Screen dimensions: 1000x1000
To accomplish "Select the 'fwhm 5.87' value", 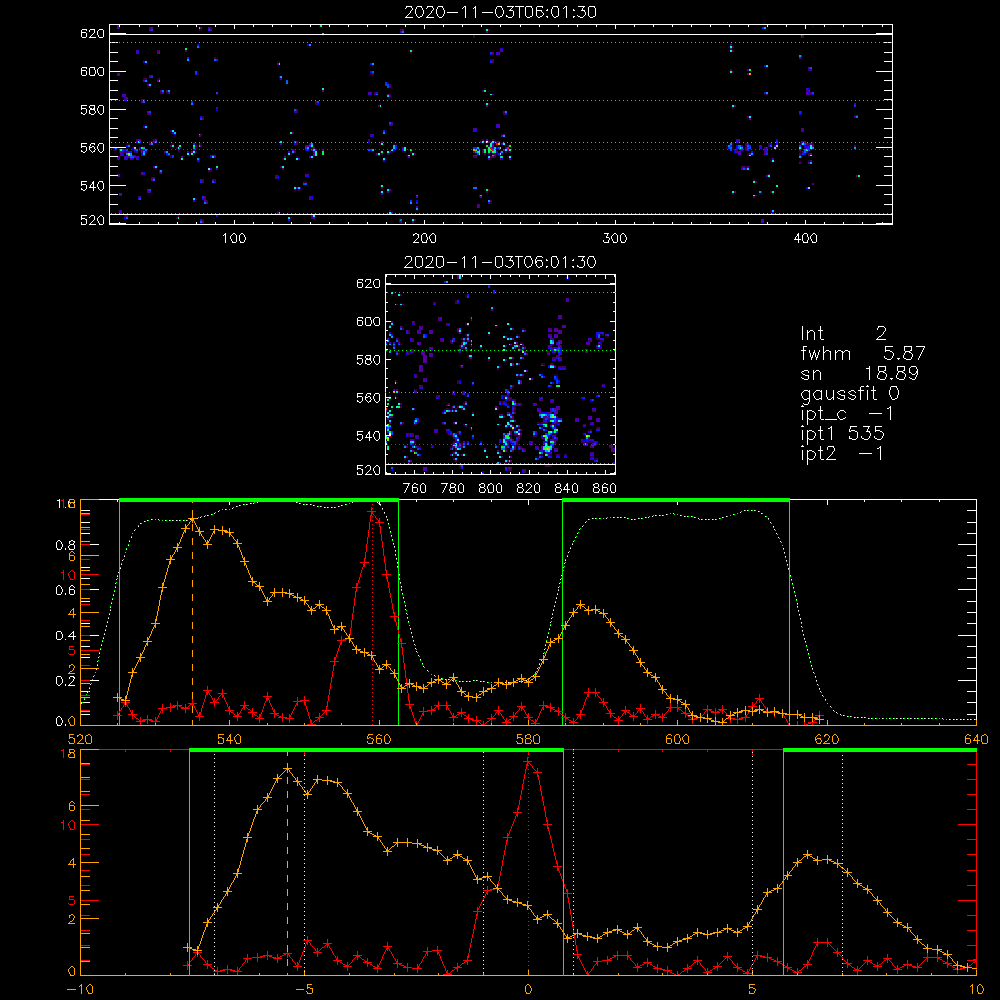I will (862, 353).
